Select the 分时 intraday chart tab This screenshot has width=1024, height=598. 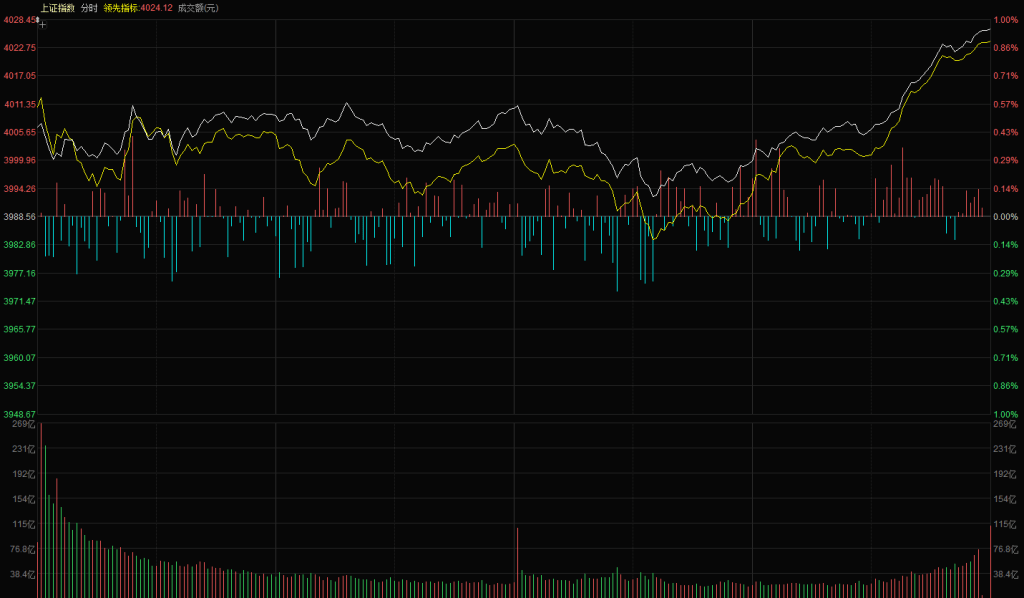click(x=89, y=8)
